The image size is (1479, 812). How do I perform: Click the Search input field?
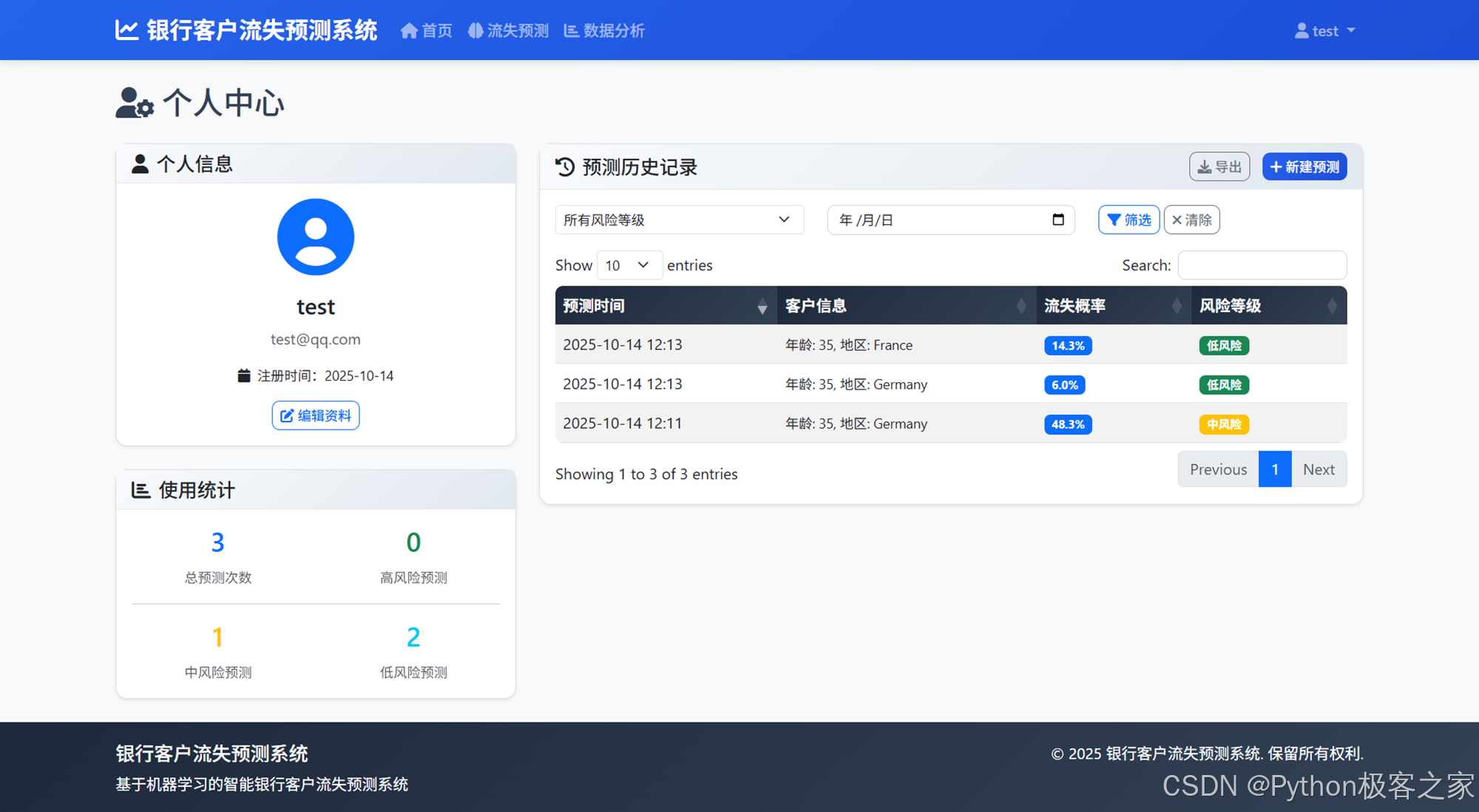pos(1262,265)
